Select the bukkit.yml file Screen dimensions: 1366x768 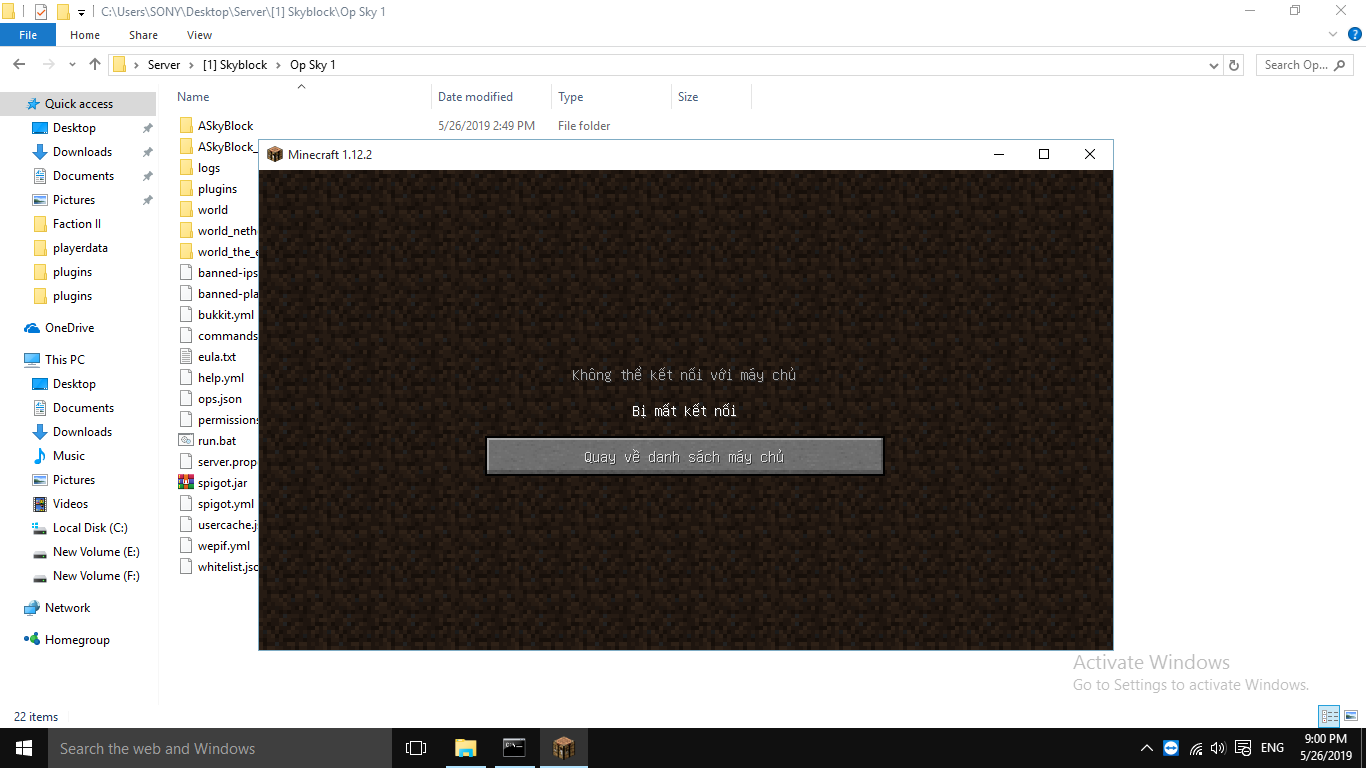(226, 315)
